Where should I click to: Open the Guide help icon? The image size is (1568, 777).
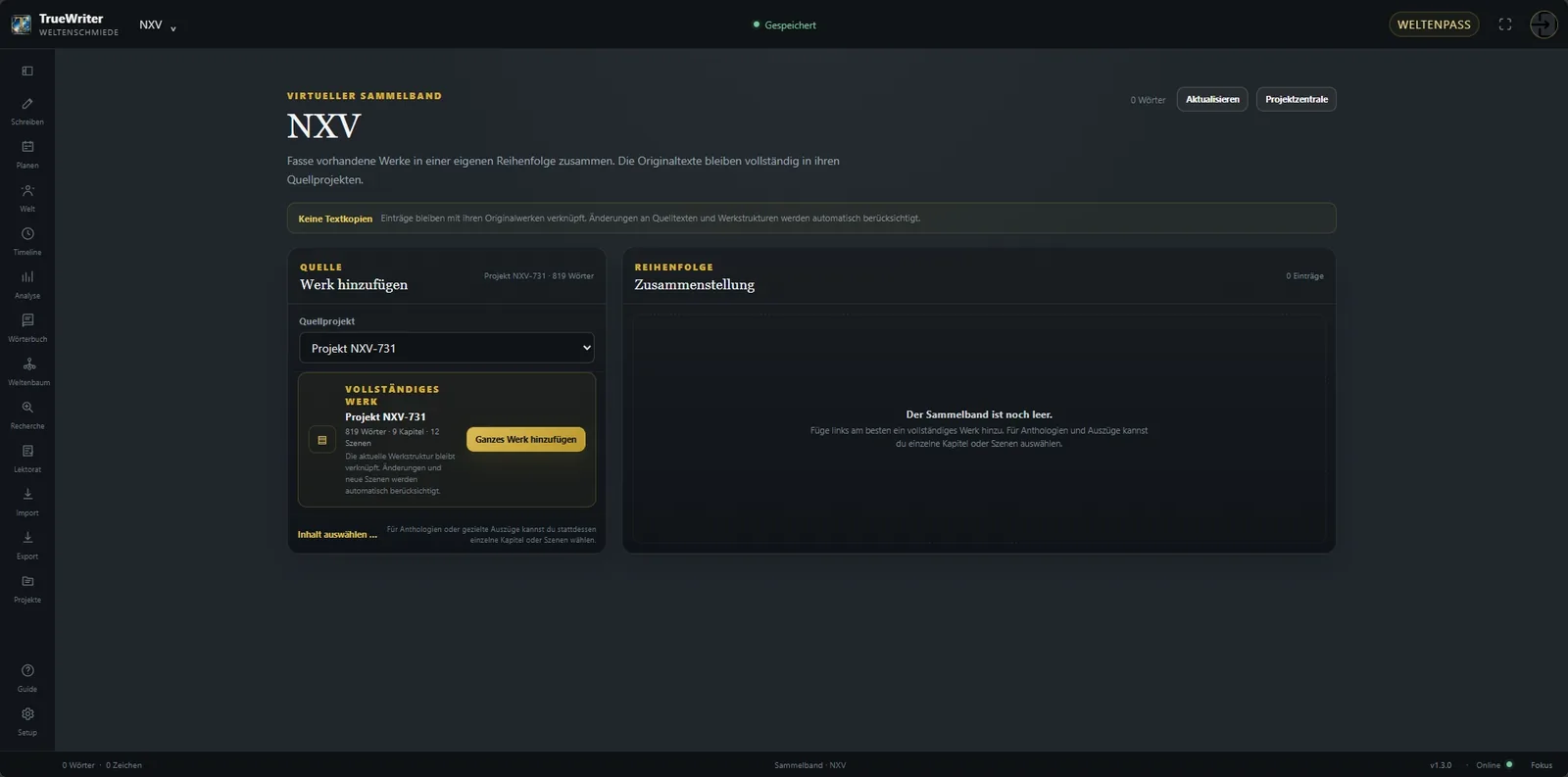click(x=27, y=677)
